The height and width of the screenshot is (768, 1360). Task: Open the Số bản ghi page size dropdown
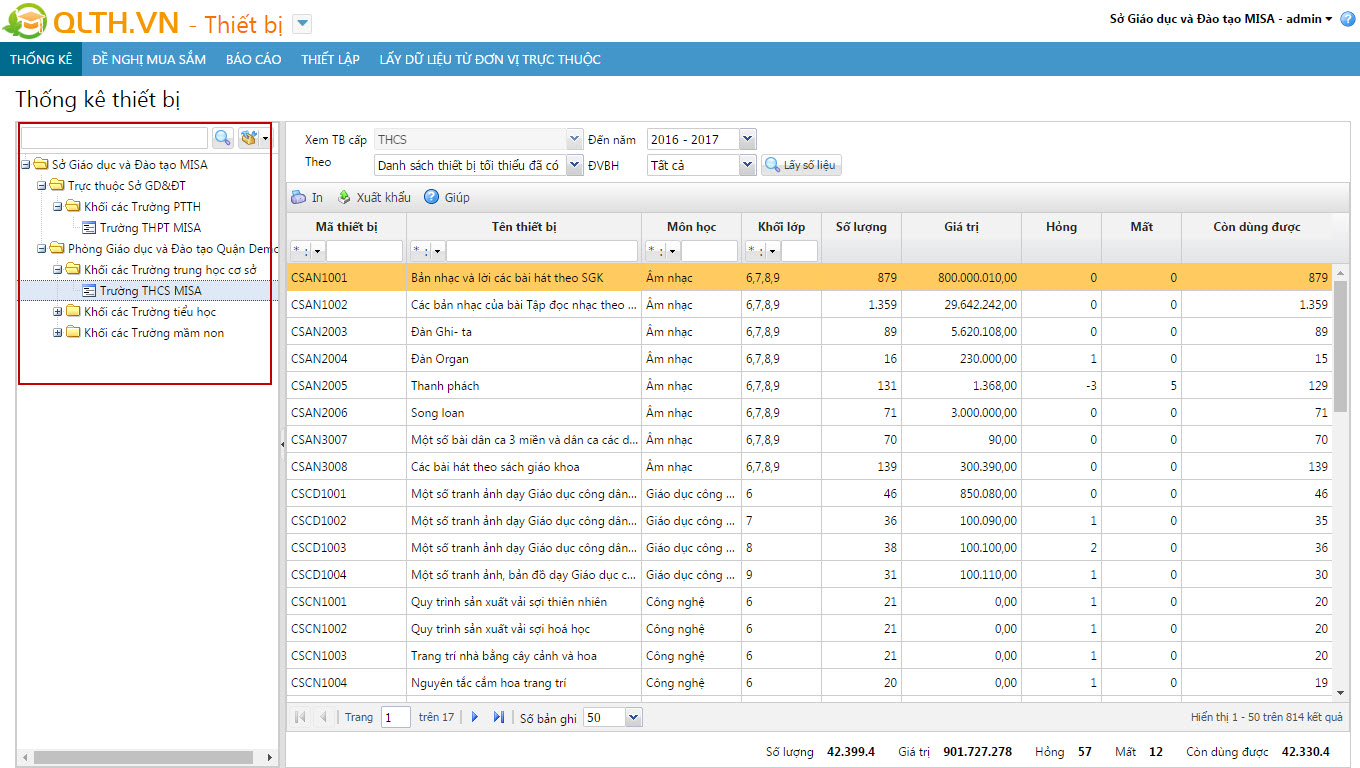click(x=633, y=717)
